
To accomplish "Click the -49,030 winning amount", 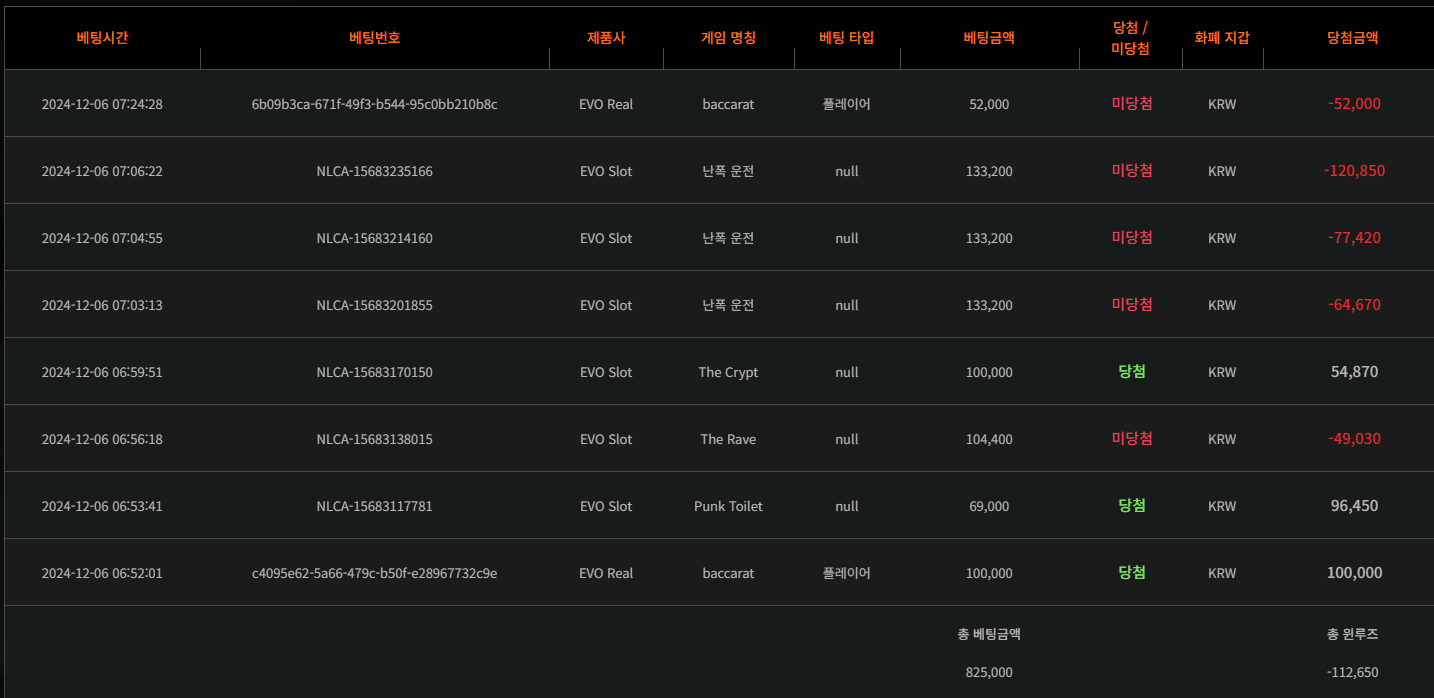I will tap(1354, 439).
